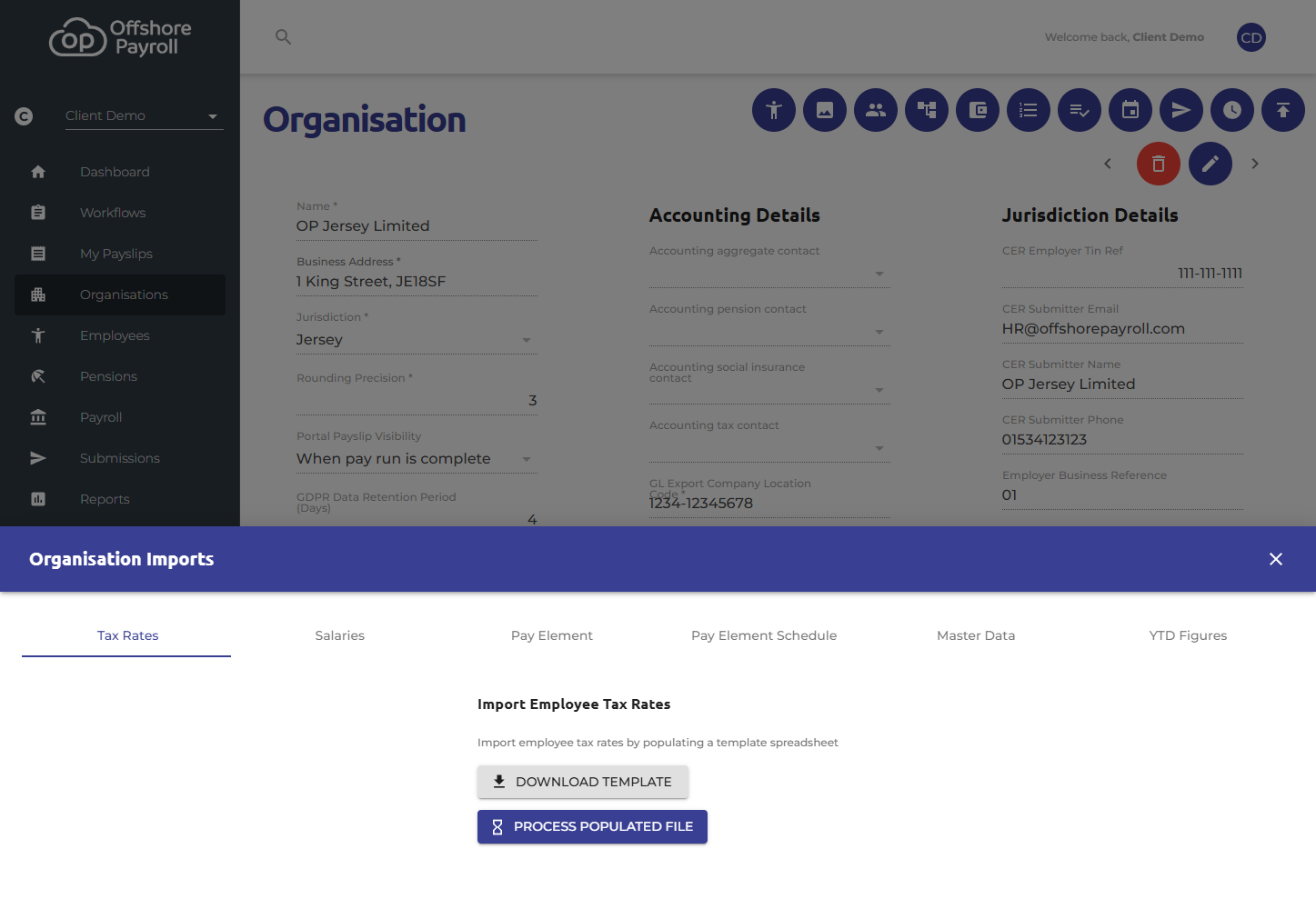Click the people group round icon

tap(876, 110)
